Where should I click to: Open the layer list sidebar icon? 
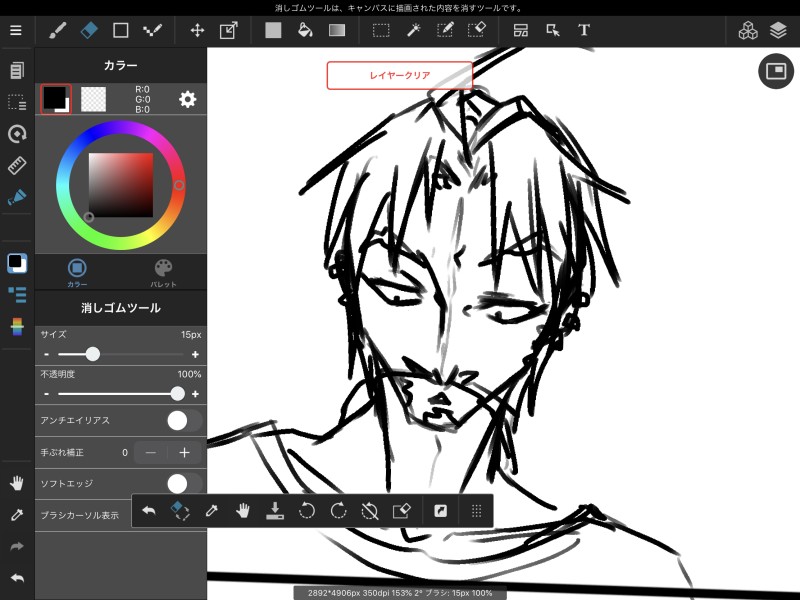coord(17,294)
